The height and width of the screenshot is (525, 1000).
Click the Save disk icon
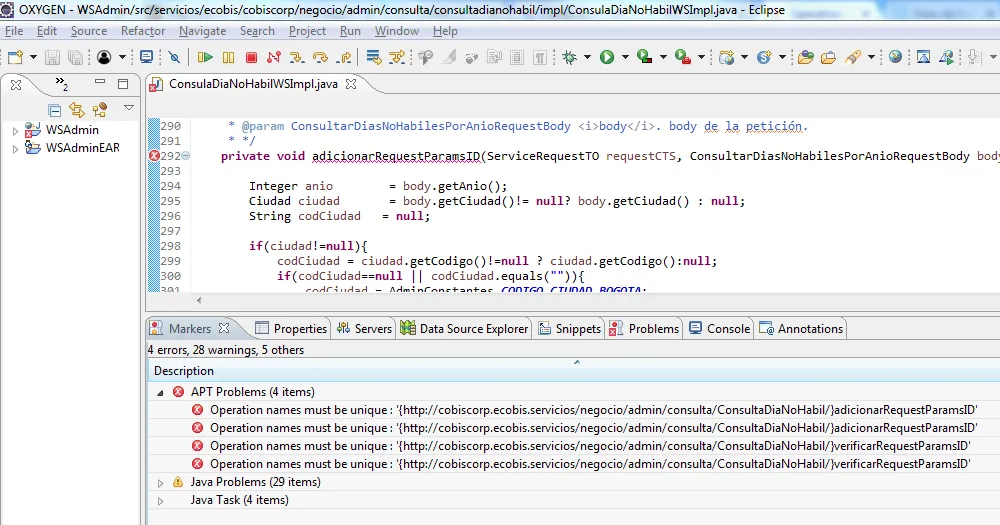pyautogui.click(x=52, y=57)
